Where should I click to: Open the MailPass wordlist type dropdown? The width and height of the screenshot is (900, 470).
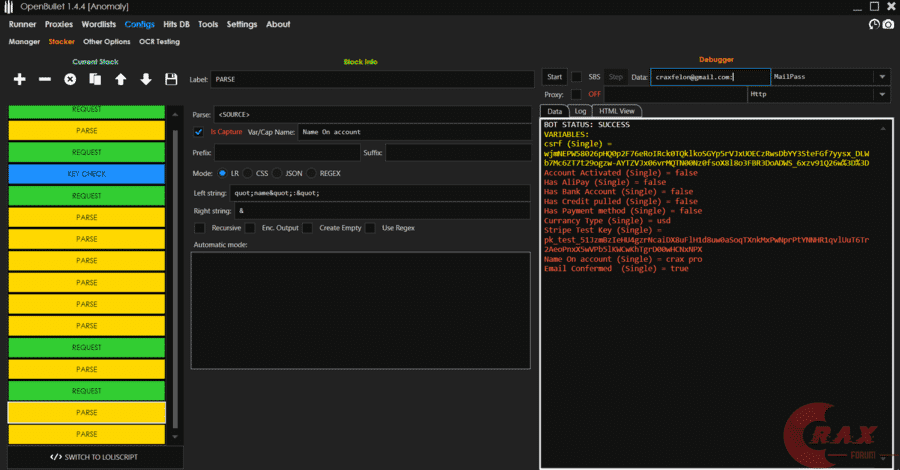click(881, 77)
